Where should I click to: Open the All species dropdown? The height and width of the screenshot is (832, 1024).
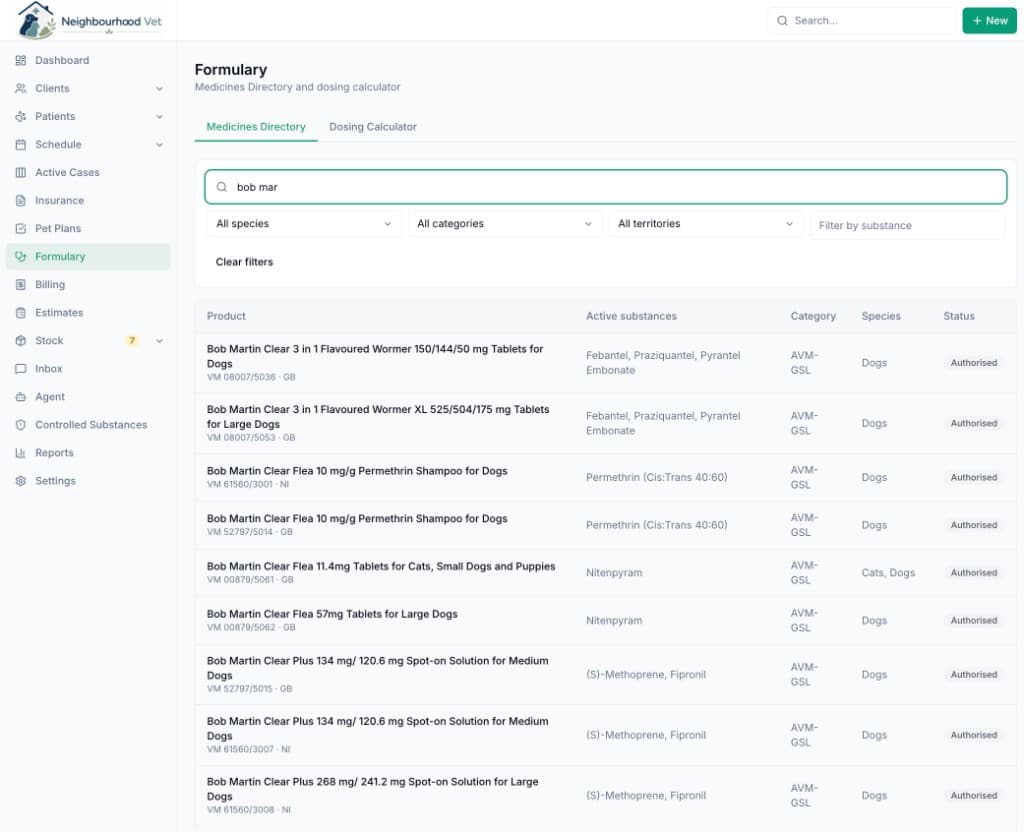click(x=304, y=224)
